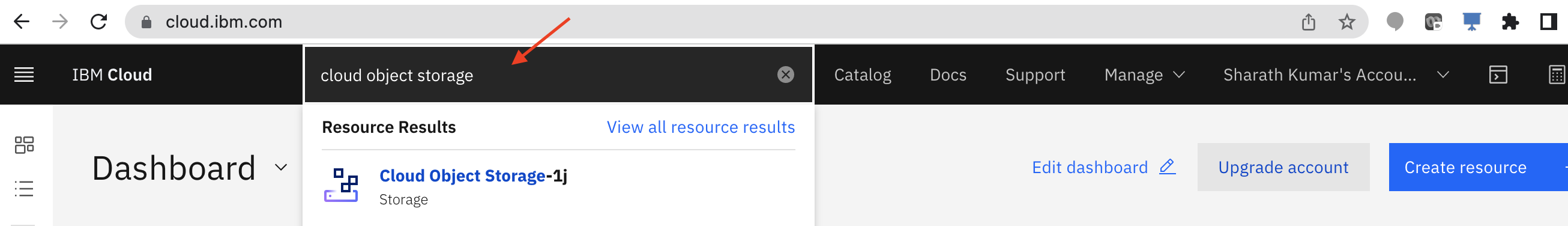Click View all resource results link
Image resolution: width=1568 pixels, height=226 pixels.
tap(701, 127)
